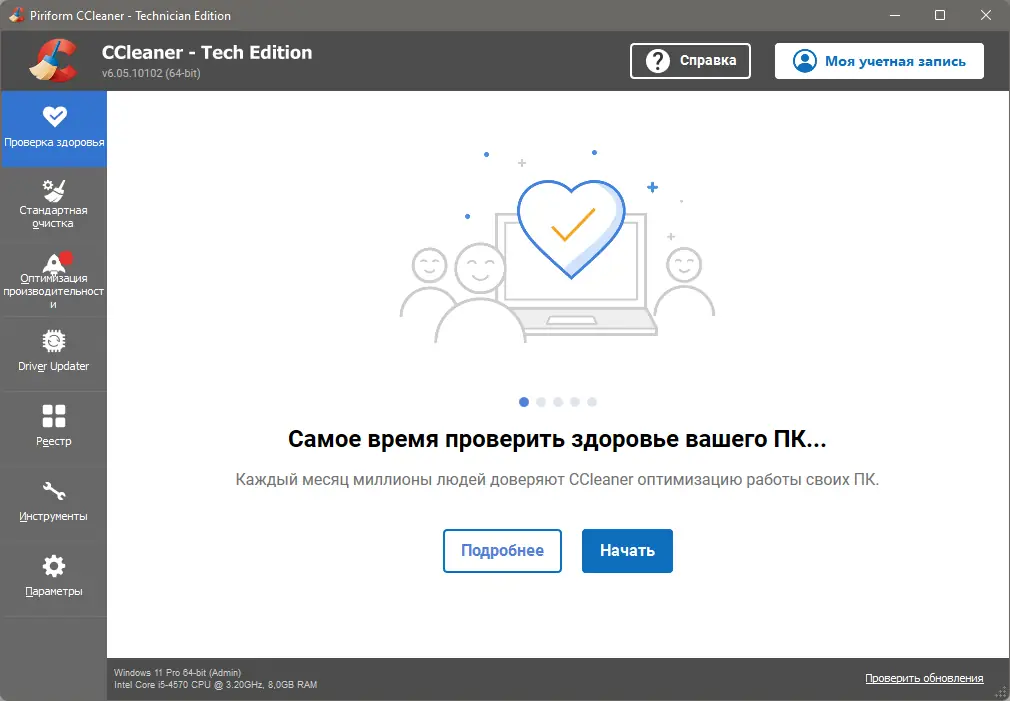The width and height of the screenshot is (1010, 701).
Task: Open Подробнее for more information
Action: tap(502, 550)
